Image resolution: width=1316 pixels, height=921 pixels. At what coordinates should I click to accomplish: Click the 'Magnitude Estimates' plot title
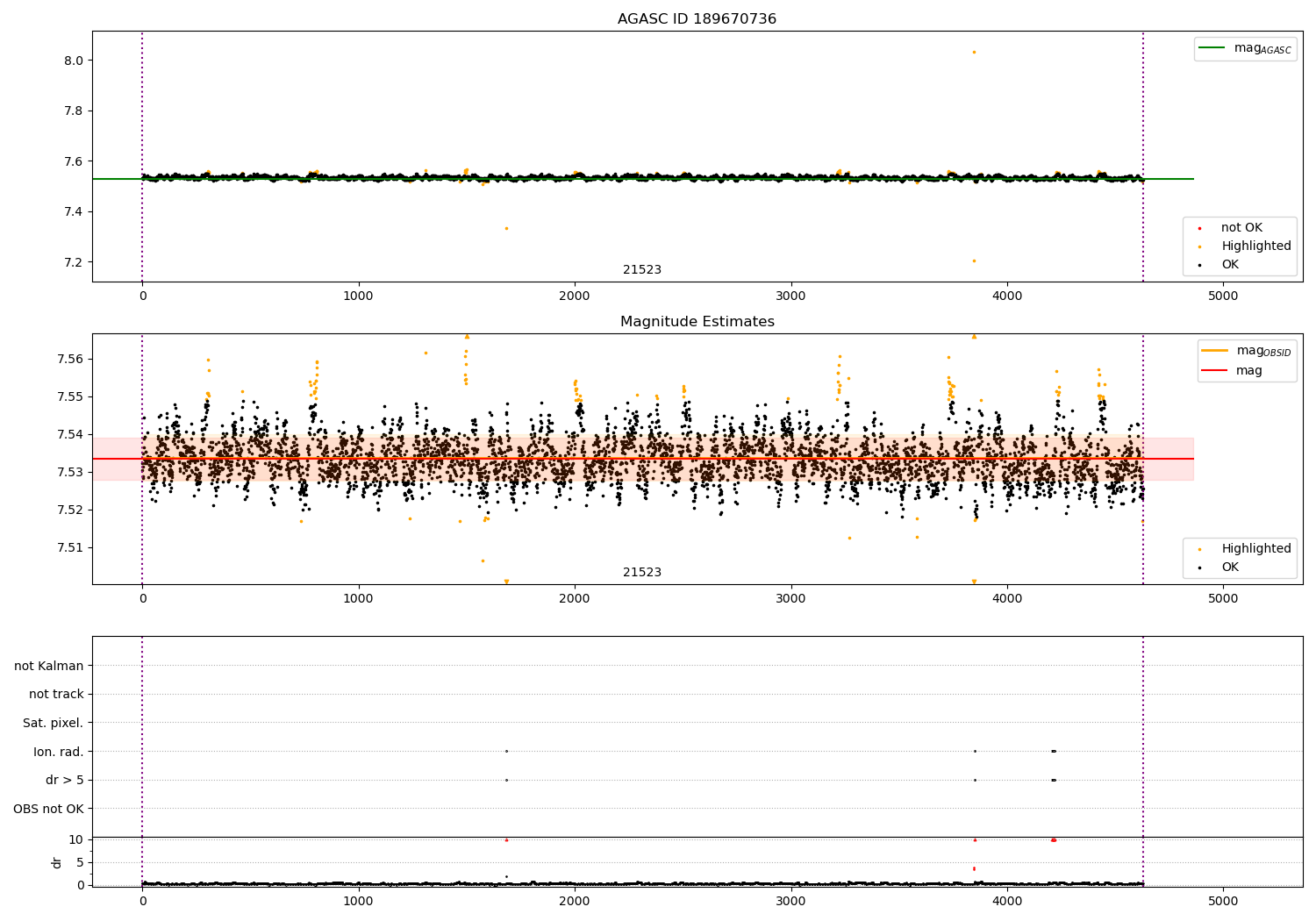697,321
